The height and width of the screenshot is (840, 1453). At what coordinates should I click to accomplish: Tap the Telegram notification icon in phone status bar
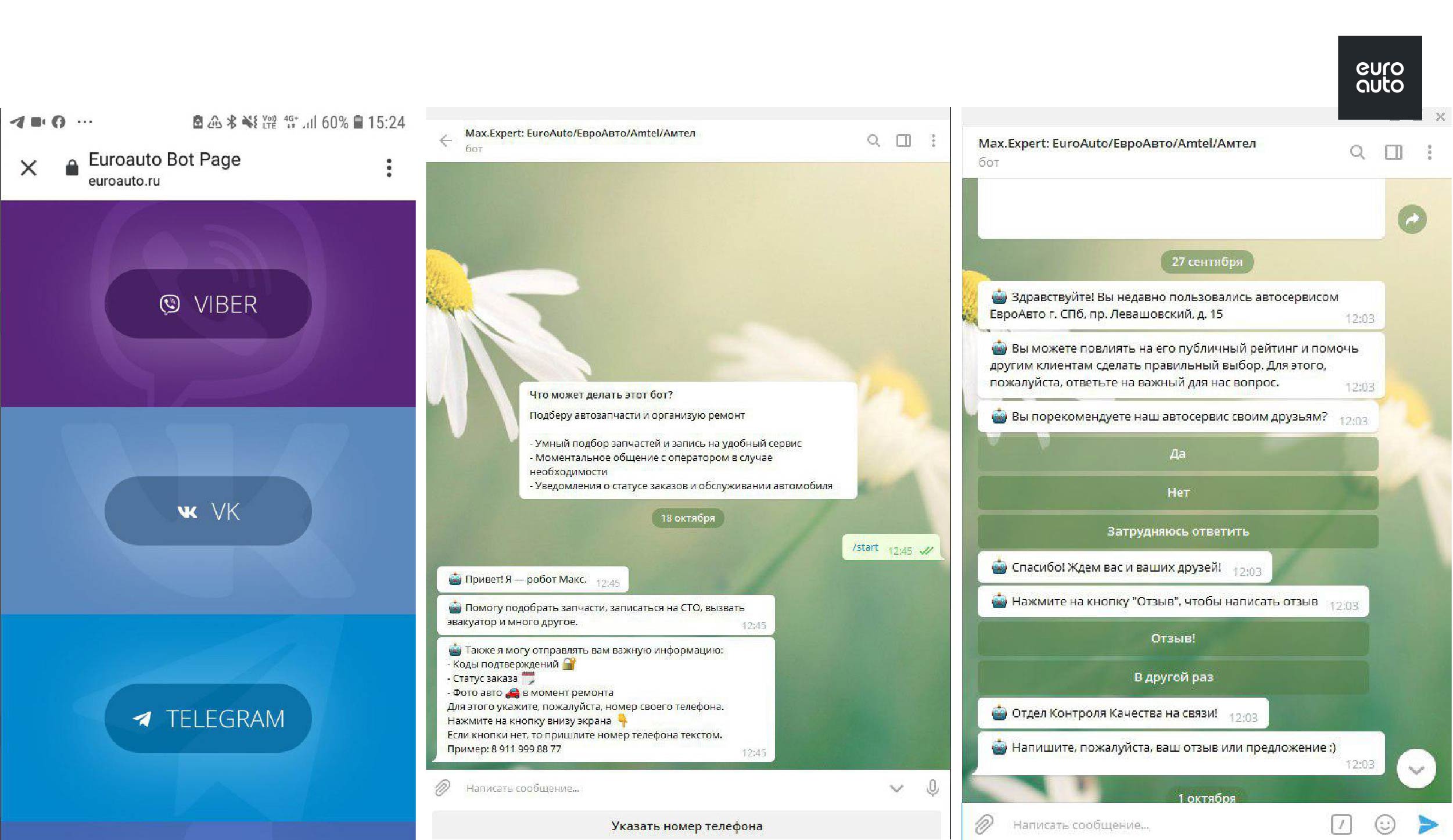(x=17, y=122)
